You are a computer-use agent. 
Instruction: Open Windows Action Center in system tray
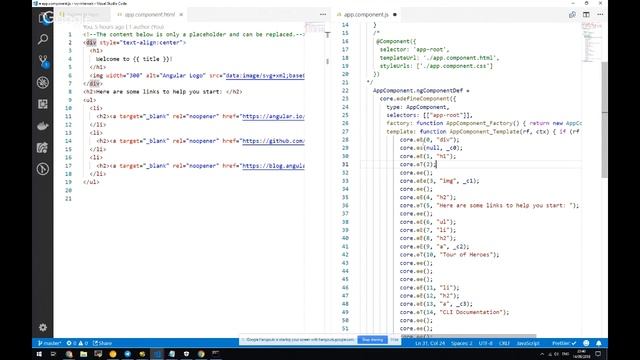598,354
